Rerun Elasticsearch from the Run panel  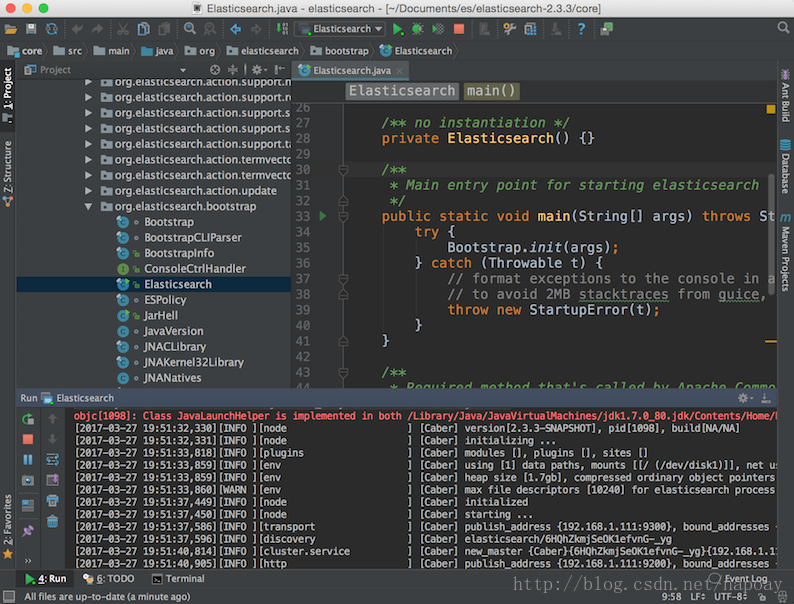tap(28, 419)
